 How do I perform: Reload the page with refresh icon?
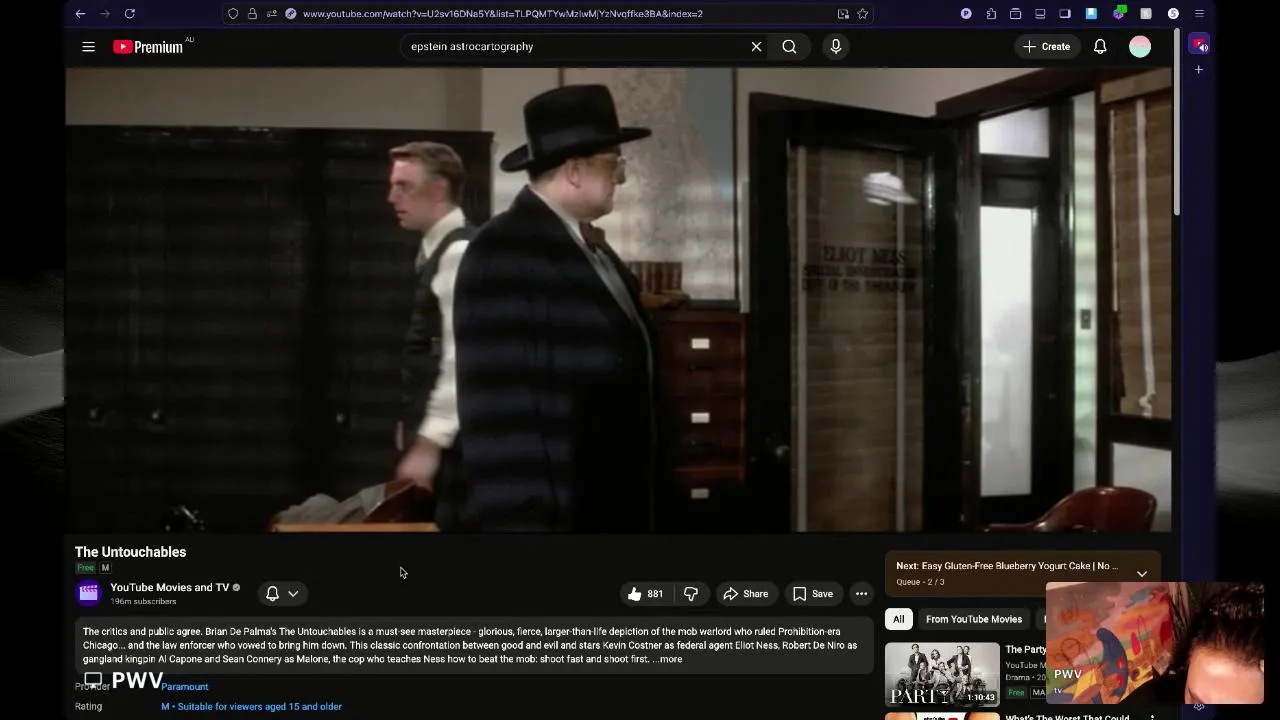[x=129, y=13]
